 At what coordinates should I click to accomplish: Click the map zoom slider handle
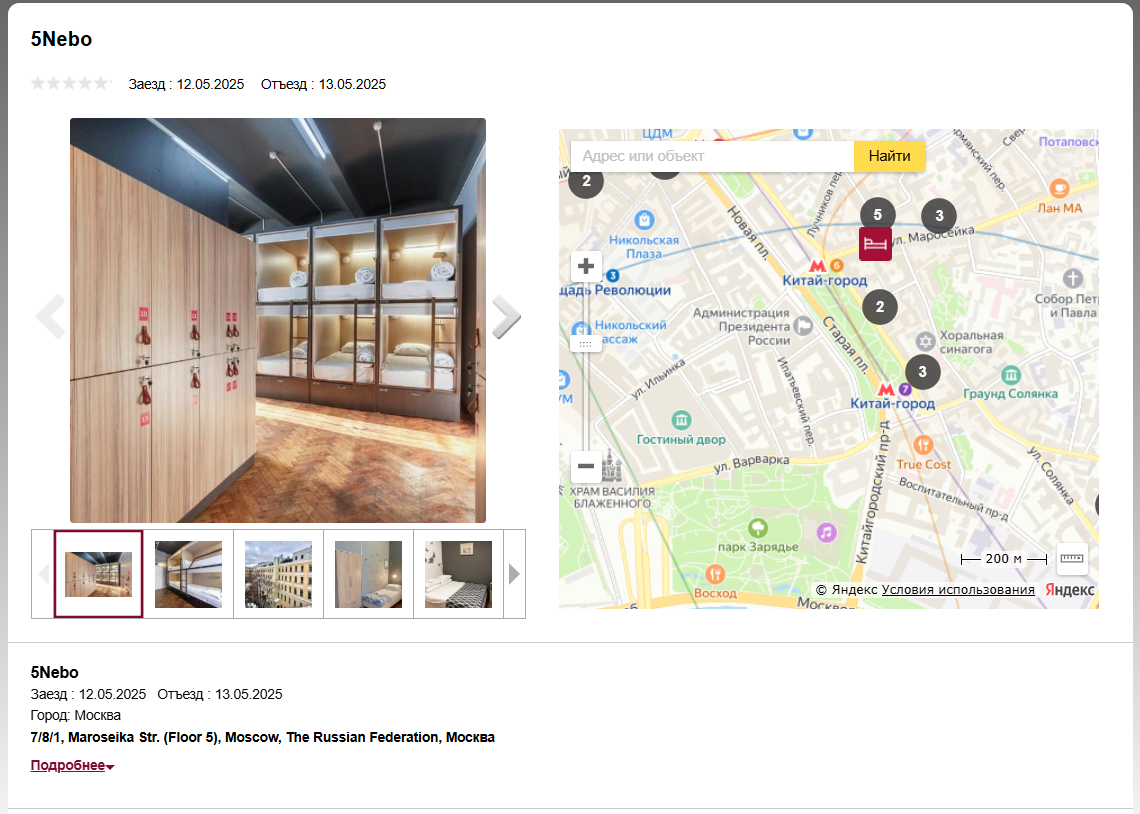coord(586,344)
